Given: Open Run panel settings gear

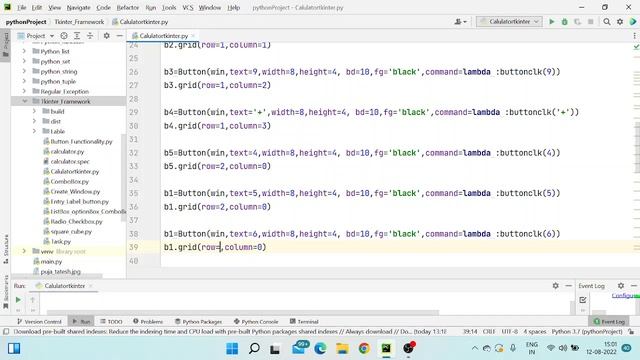Looking at the screenshot, I should tap(556, 286).
